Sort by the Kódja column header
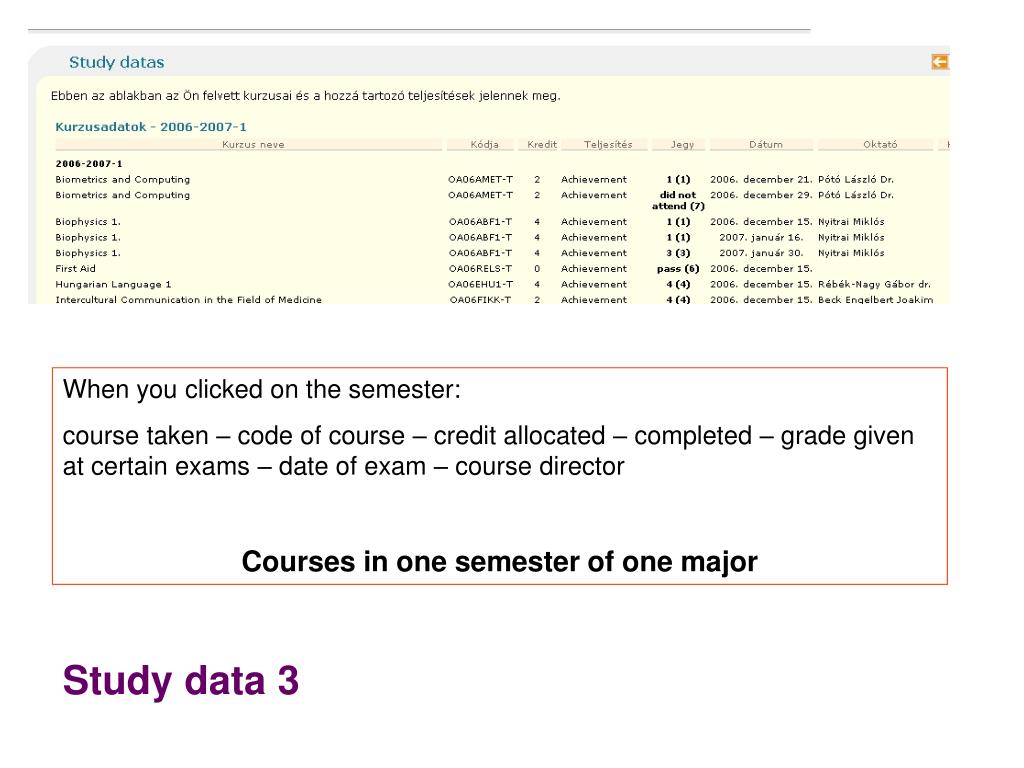 click(x=485, y=145)
